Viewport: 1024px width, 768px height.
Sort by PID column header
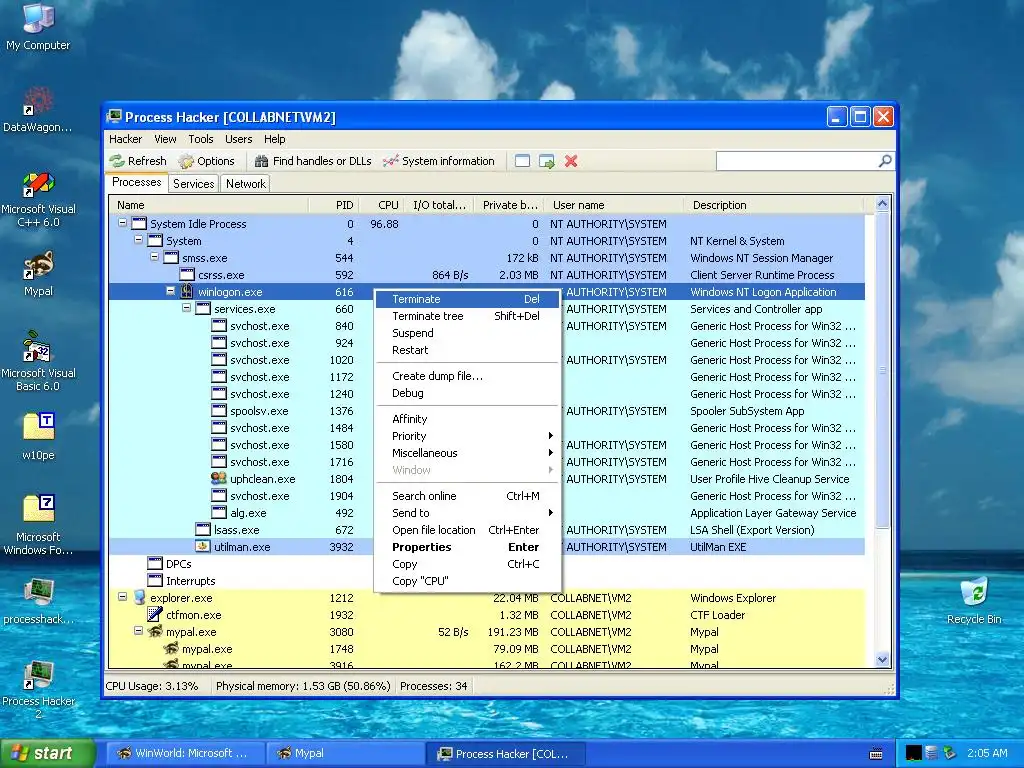pos(333,205)
